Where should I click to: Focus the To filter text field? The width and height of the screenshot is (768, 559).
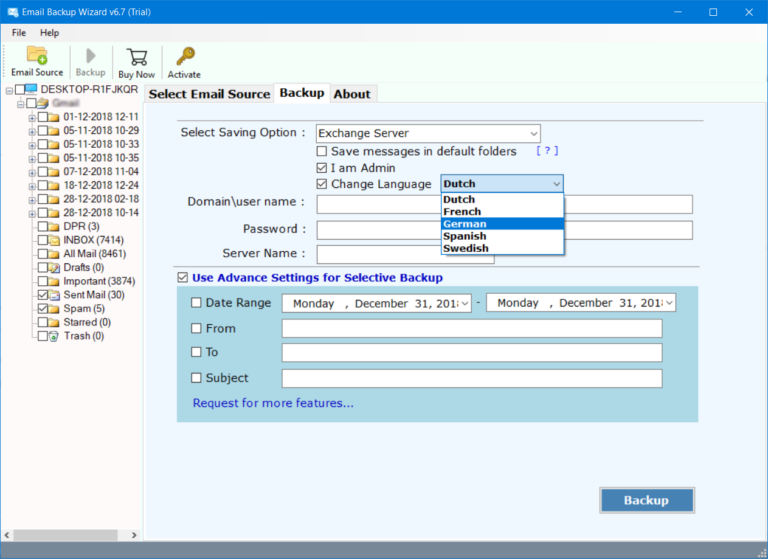[472, 353]
